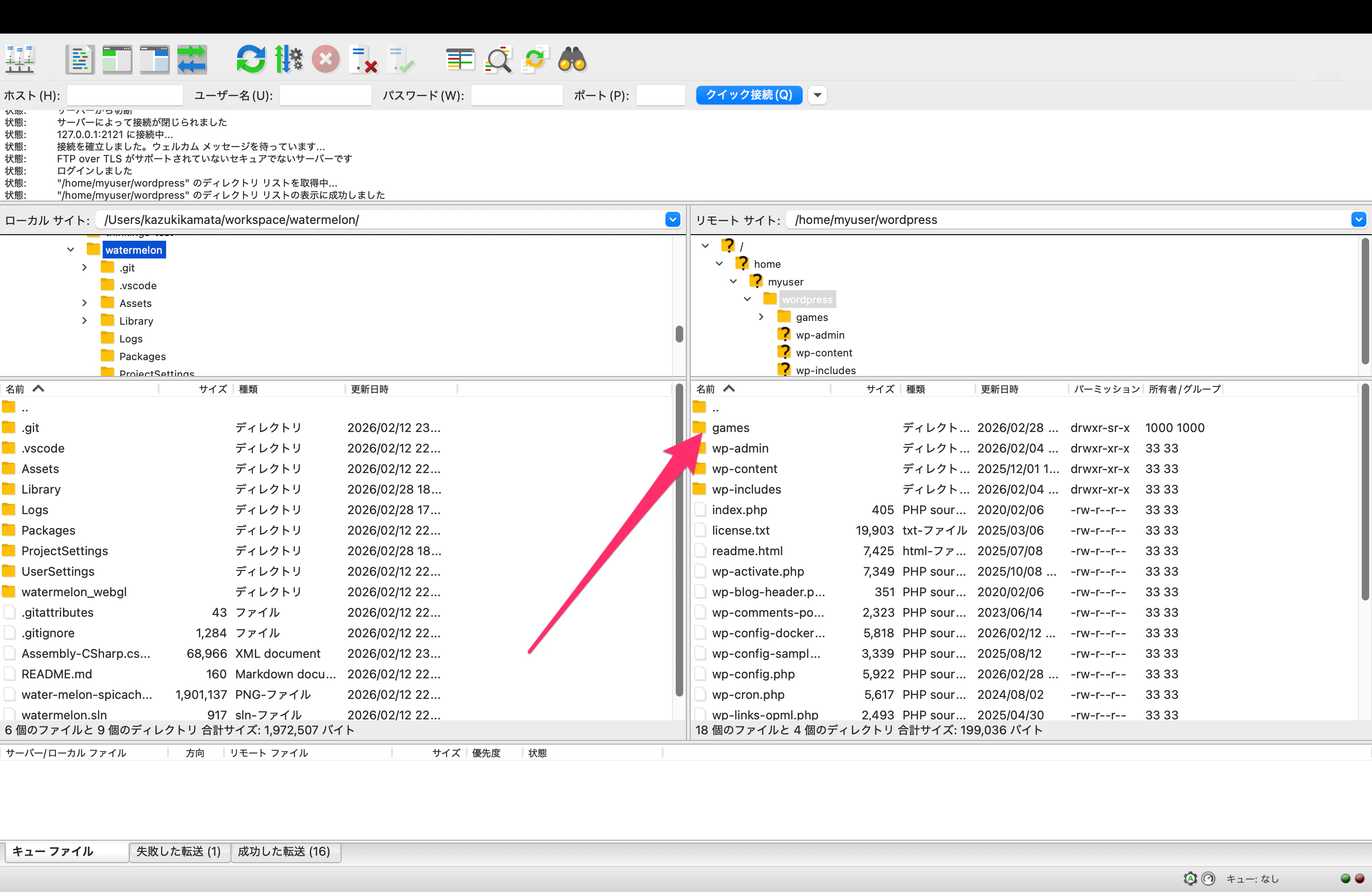Viewport: 1372px width, 892px height.
Task: Toggle remote directory tree icon
Action: tap(154, 59)
